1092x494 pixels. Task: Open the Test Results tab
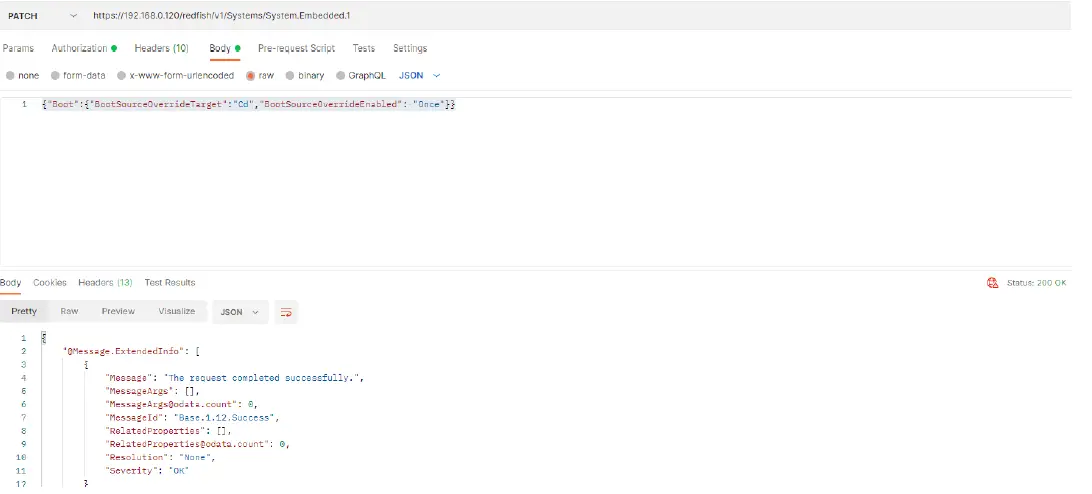tap(170, 283)
